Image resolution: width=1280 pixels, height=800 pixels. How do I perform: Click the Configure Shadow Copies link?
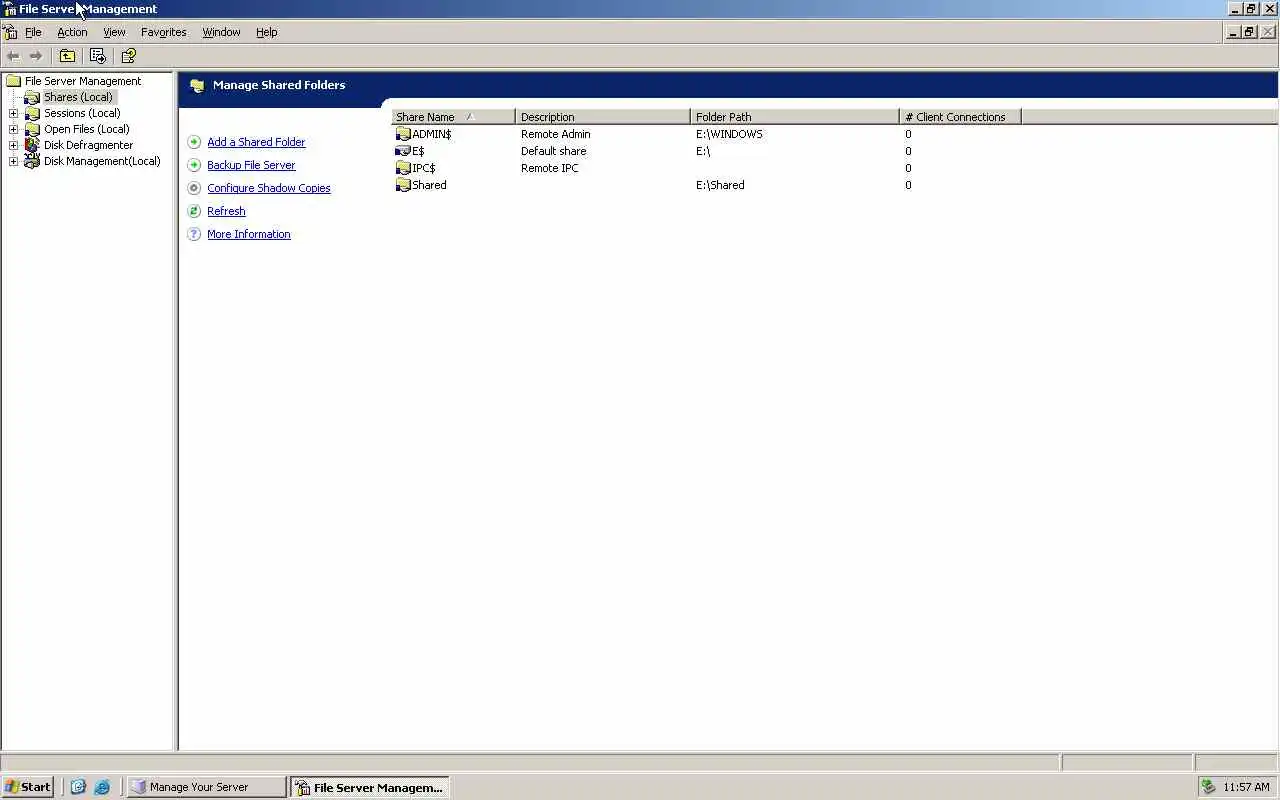[x=269, y=188]
